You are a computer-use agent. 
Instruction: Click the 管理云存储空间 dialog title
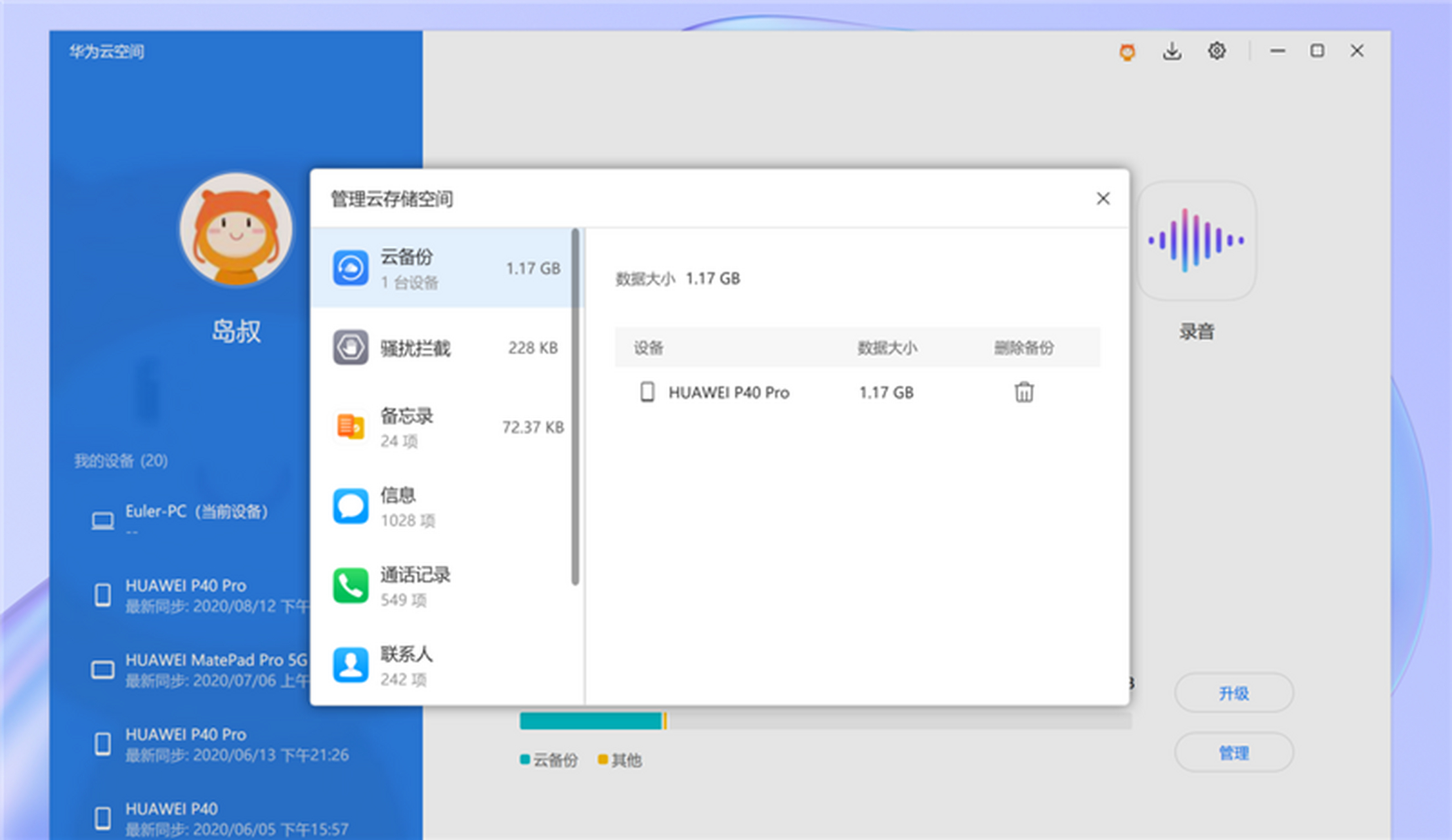point(392,199)
